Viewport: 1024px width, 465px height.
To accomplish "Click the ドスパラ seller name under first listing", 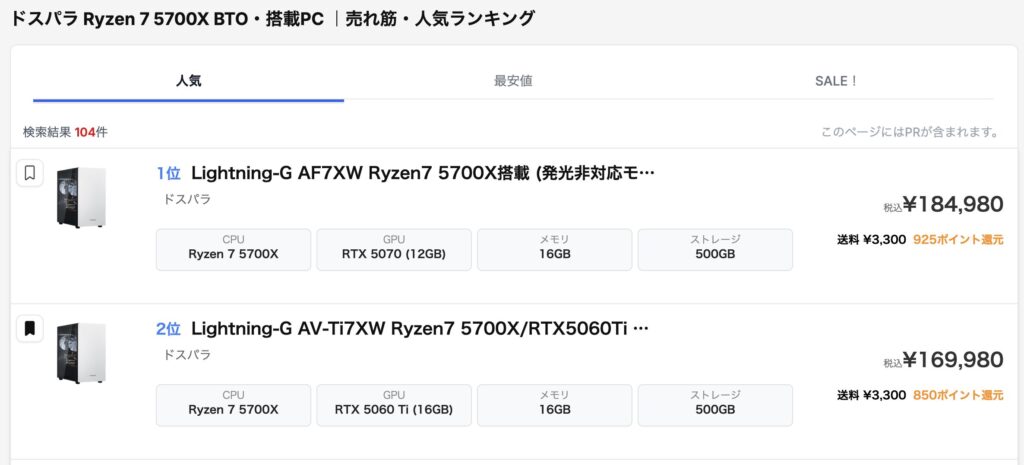I will [187, 199].
